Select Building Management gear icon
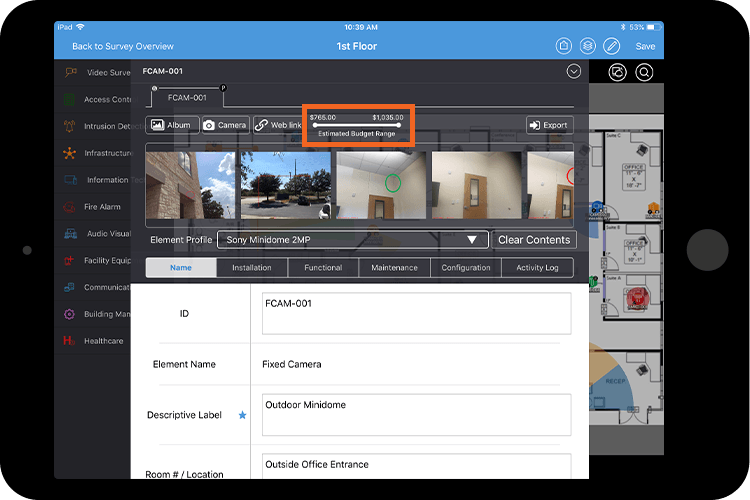 pos(69,314)
